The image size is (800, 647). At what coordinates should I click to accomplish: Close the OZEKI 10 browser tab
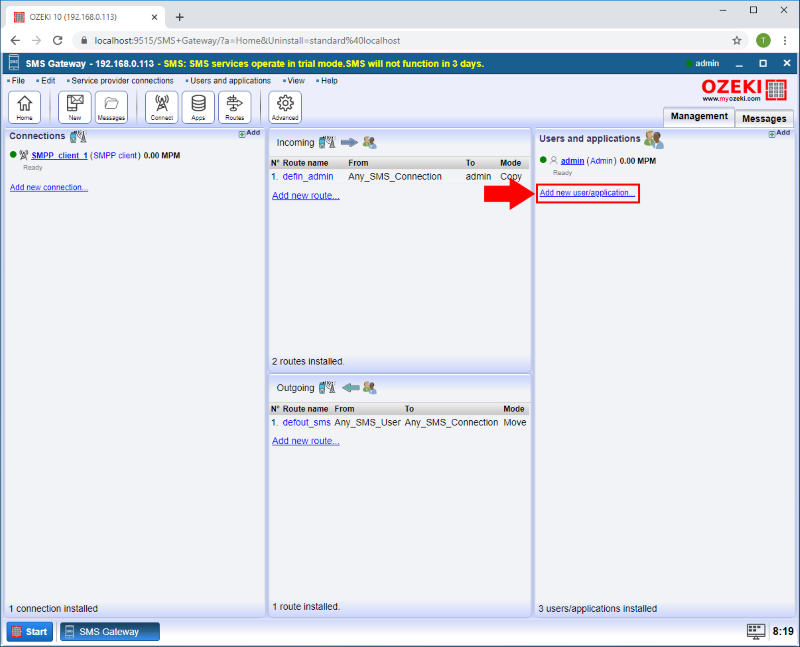tap(155, 17)
